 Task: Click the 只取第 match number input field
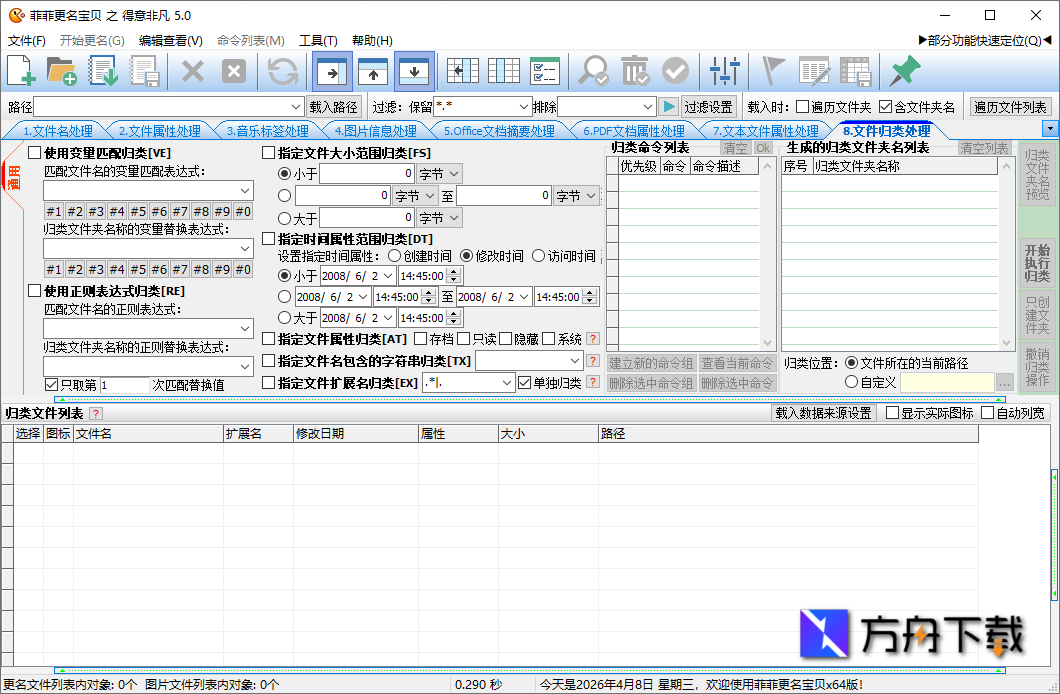point(124,385)
